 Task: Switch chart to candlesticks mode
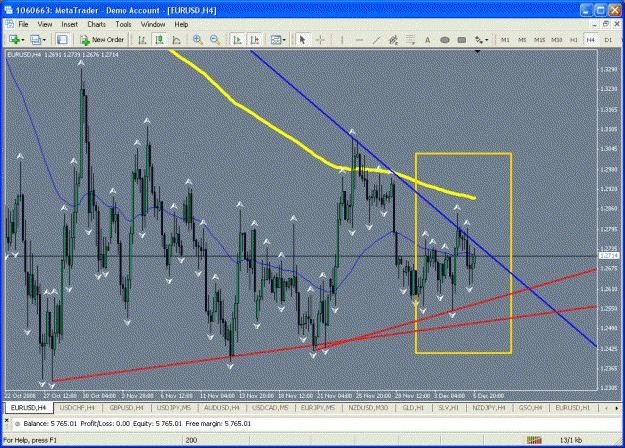point(159,39)
